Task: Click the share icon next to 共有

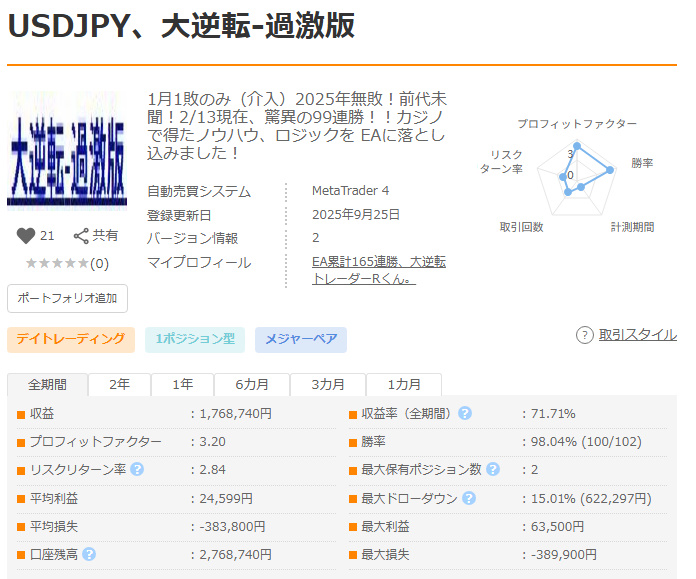Action: click(81, 236)
